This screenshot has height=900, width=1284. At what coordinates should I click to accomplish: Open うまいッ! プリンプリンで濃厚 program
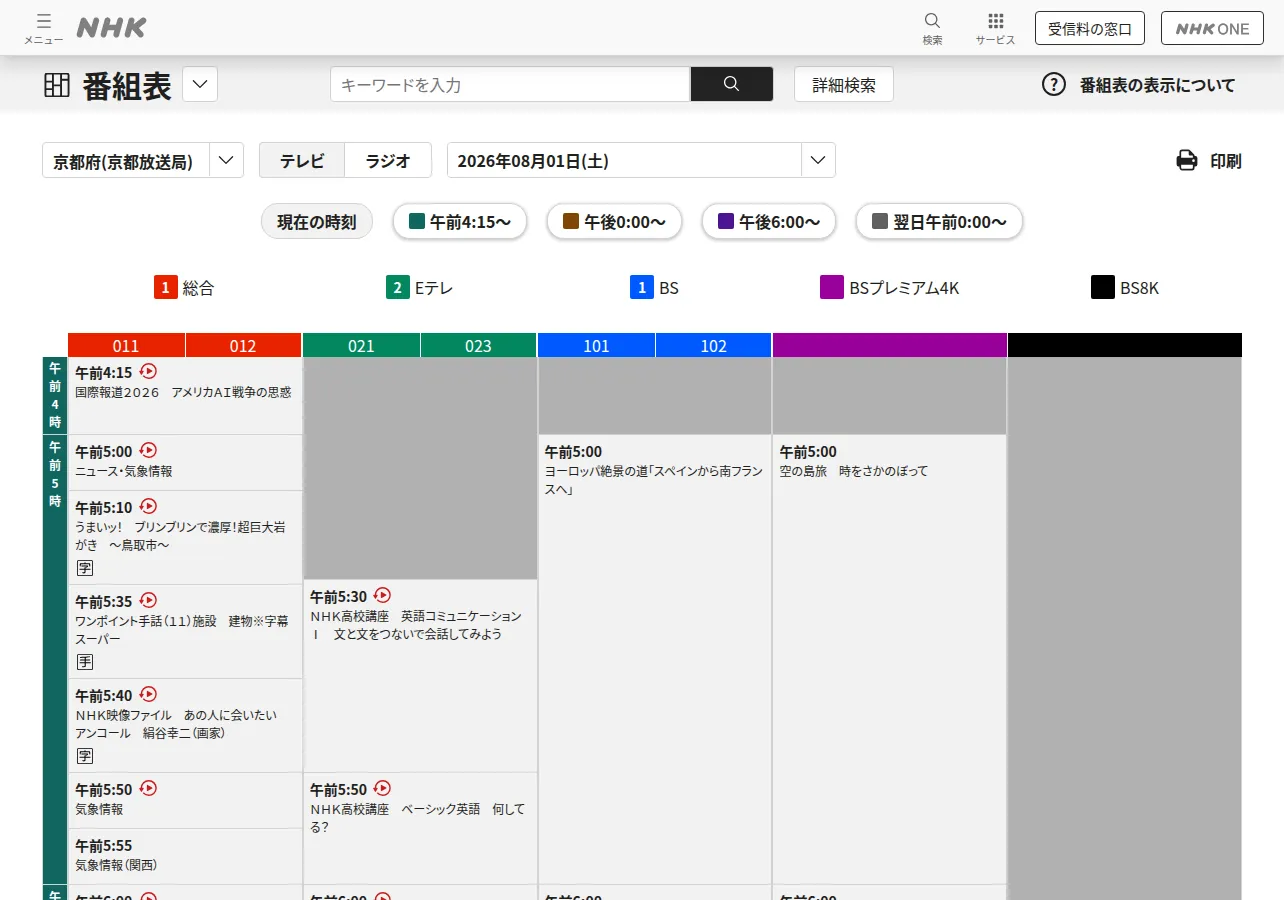click(185, 537)
